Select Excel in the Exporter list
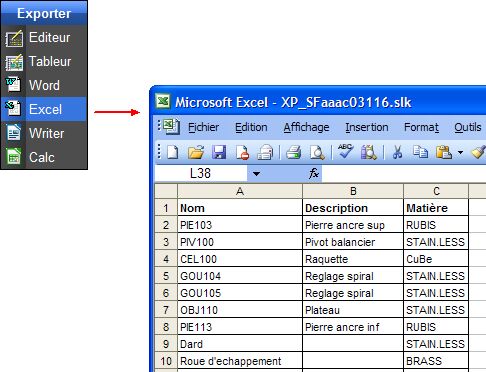 [x=44, y=109]
